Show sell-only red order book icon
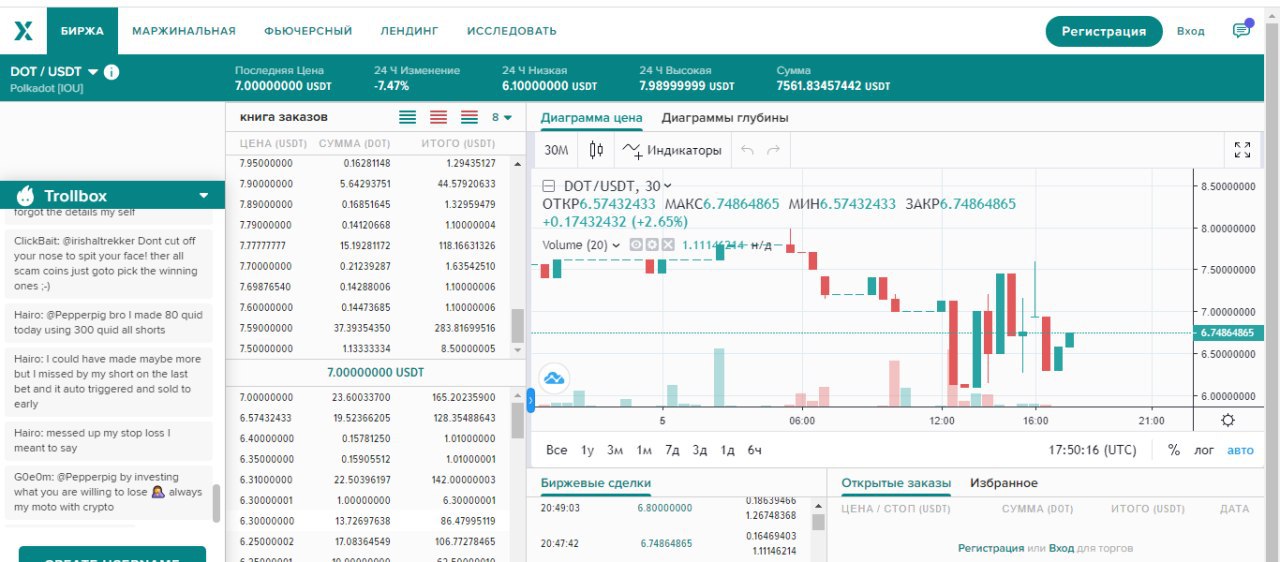 pyautogui.click(x=438, y=117)
